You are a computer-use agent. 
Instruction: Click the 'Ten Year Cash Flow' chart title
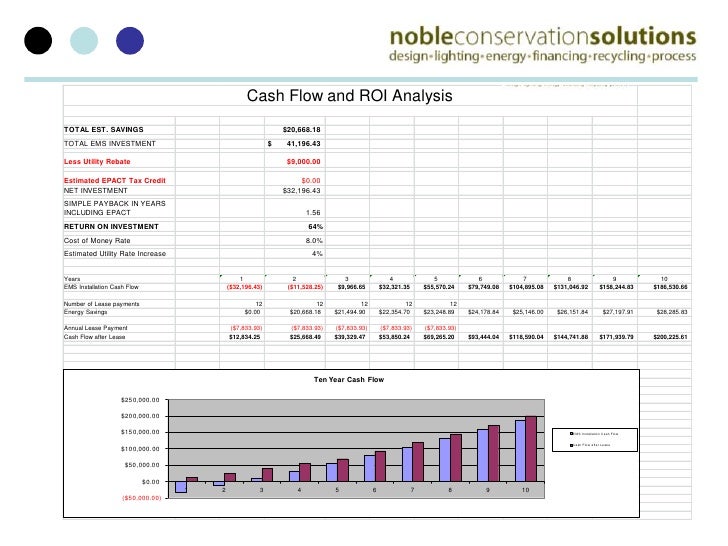point(349,379)
